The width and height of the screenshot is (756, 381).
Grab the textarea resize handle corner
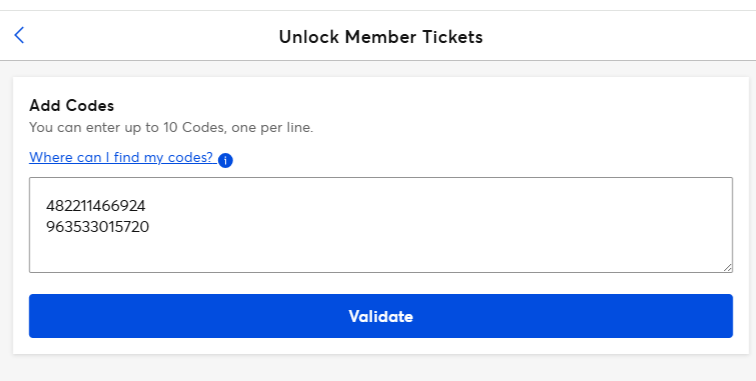[x=728, y=268]
